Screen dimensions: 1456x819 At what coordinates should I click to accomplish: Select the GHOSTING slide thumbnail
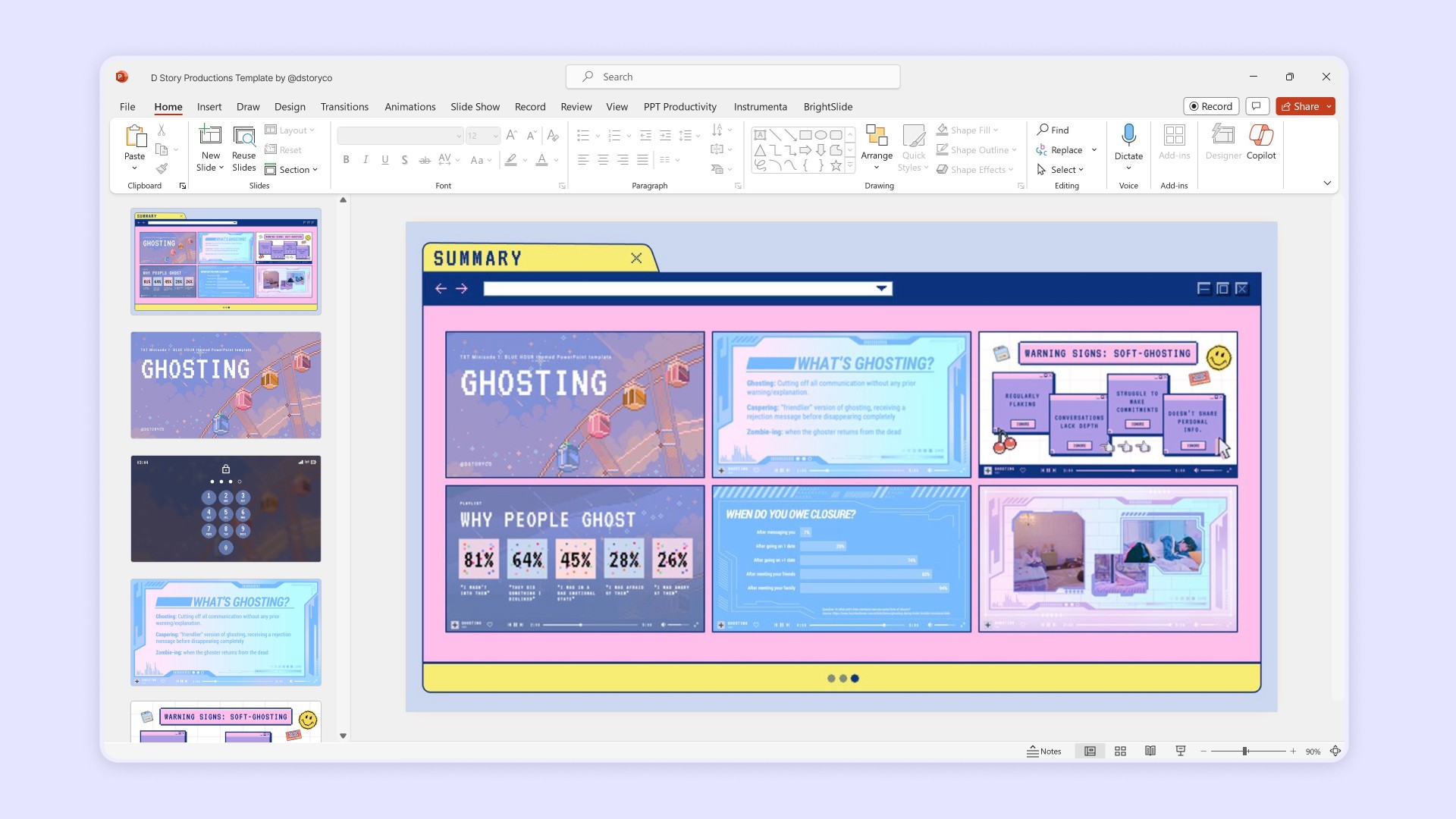(x=225, y=384)
